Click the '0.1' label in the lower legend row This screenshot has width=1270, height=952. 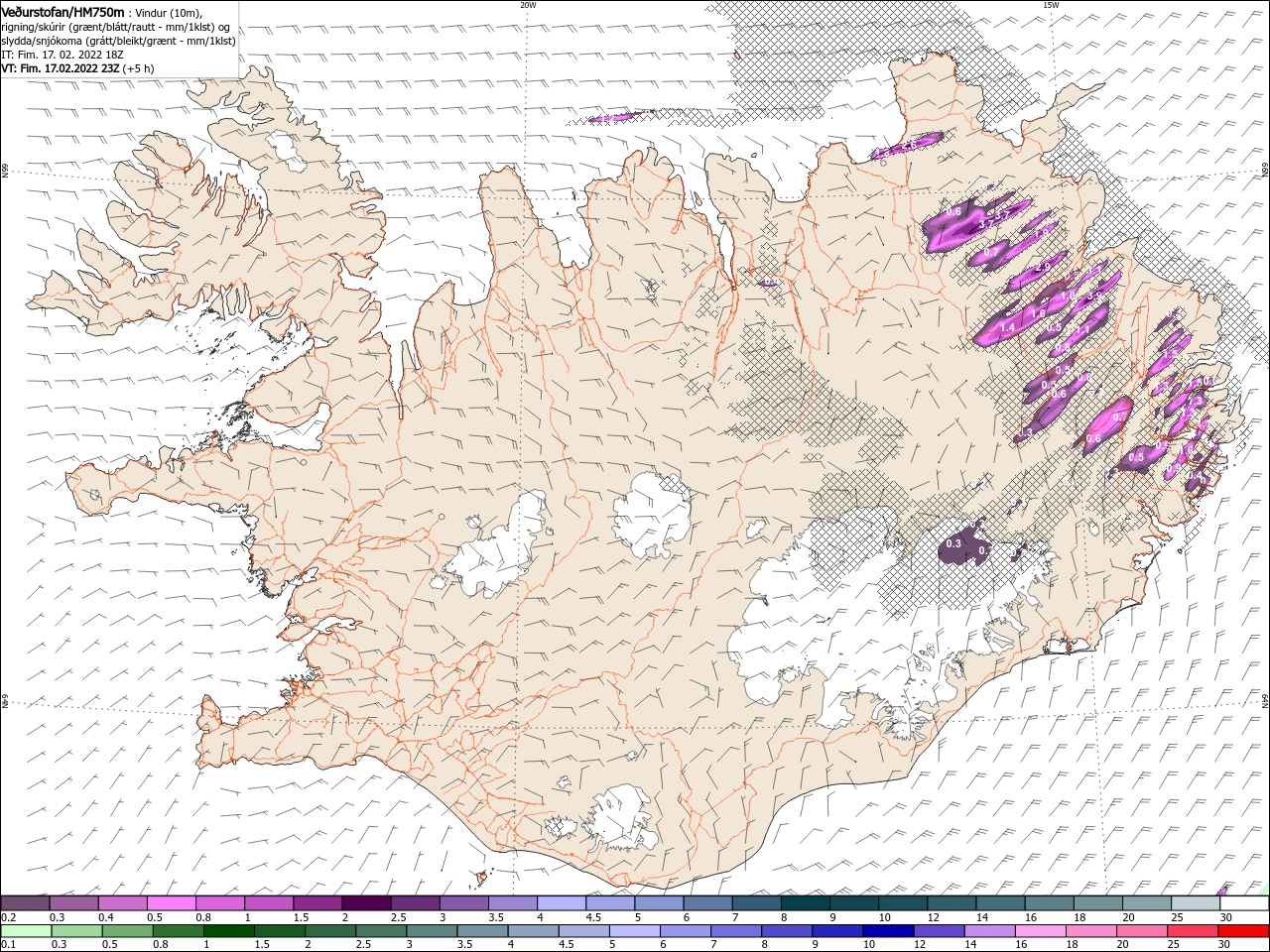click(9, 944)
